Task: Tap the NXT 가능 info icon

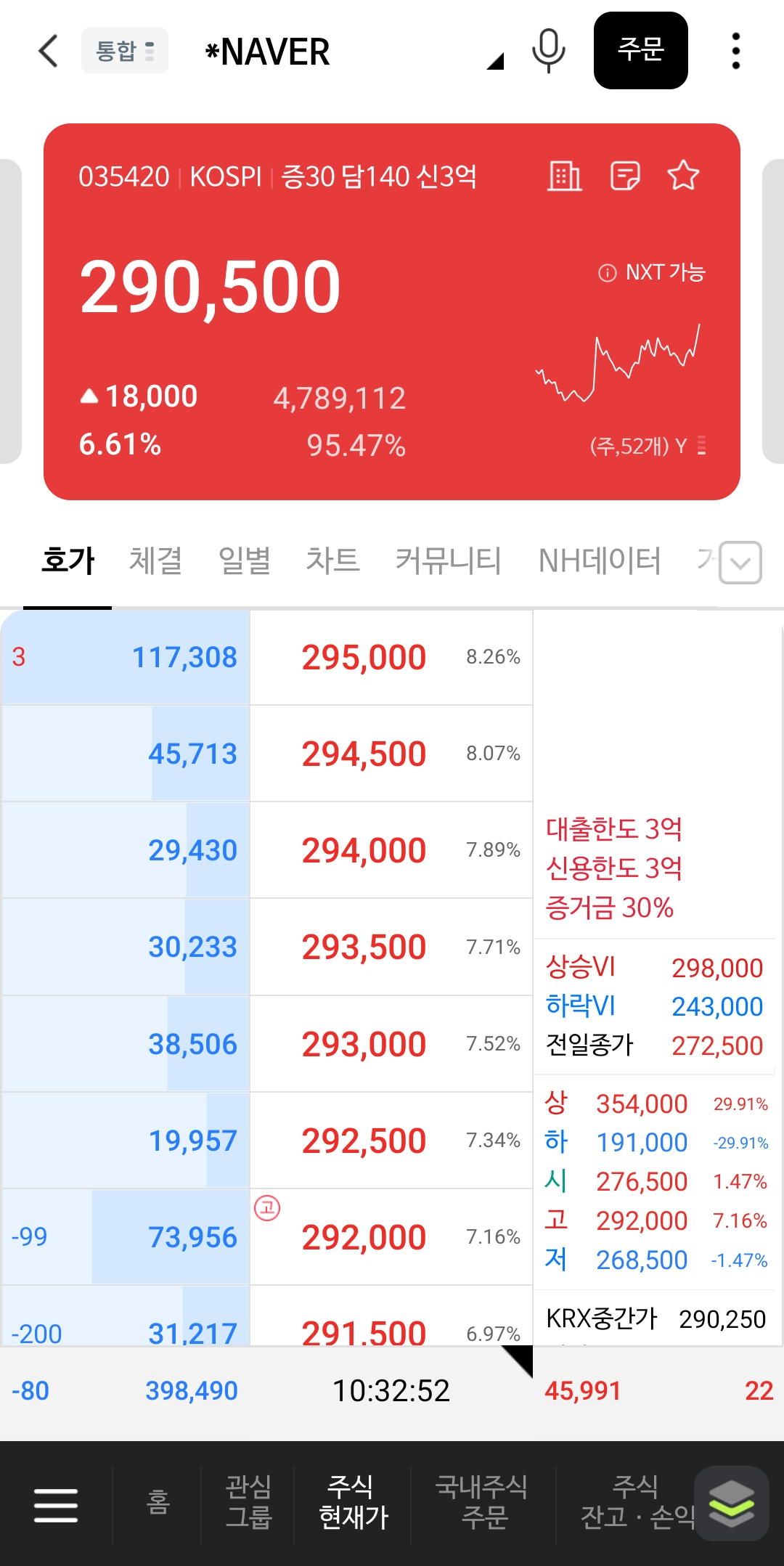Action: (607, 273)
